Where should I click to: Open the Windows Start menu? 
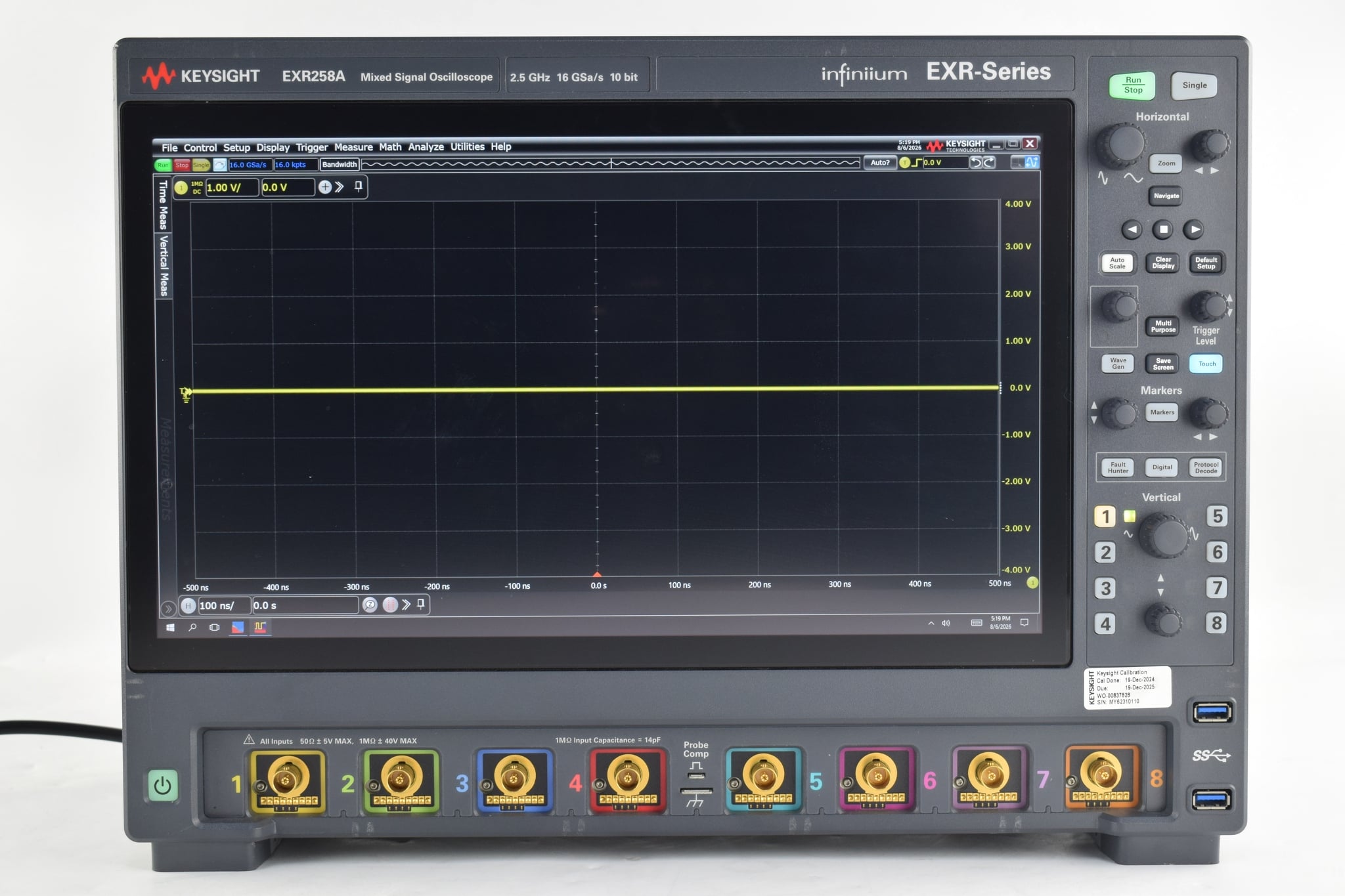click(171, 628)
